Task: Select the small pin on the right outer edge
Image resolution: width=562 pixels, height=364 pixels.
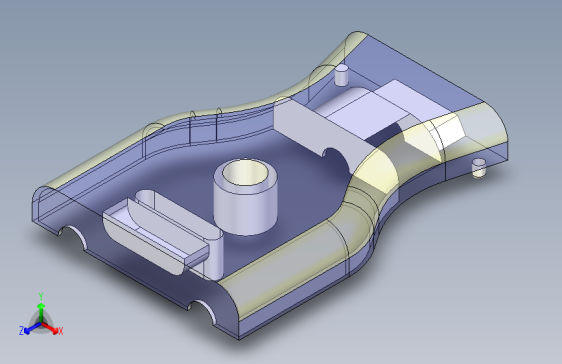Action: click(x=478, y=168)
